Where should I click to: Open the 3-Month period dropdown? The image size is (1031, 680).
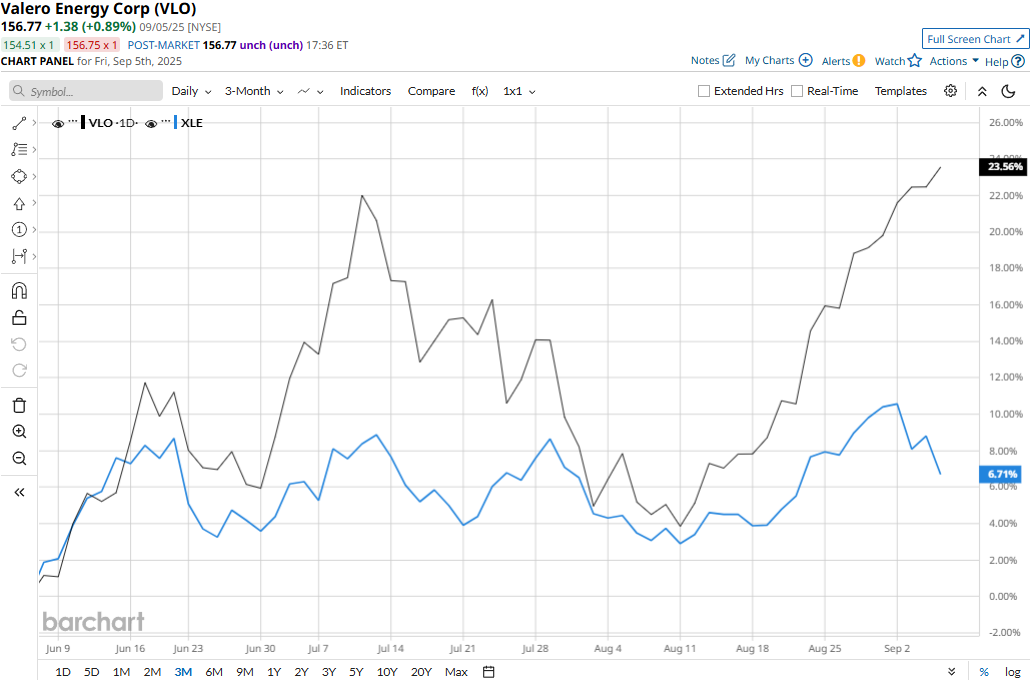coord(254,91)
